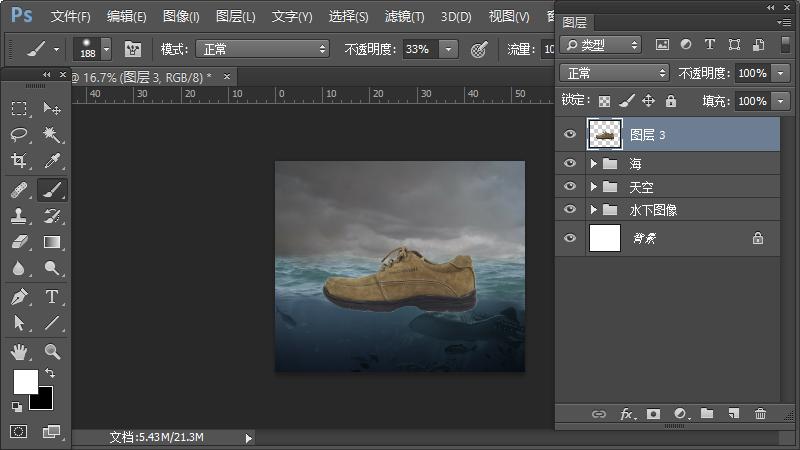800x450 pixels.
Task: Open the 文件(F) menu
Action: coord(70,16)
